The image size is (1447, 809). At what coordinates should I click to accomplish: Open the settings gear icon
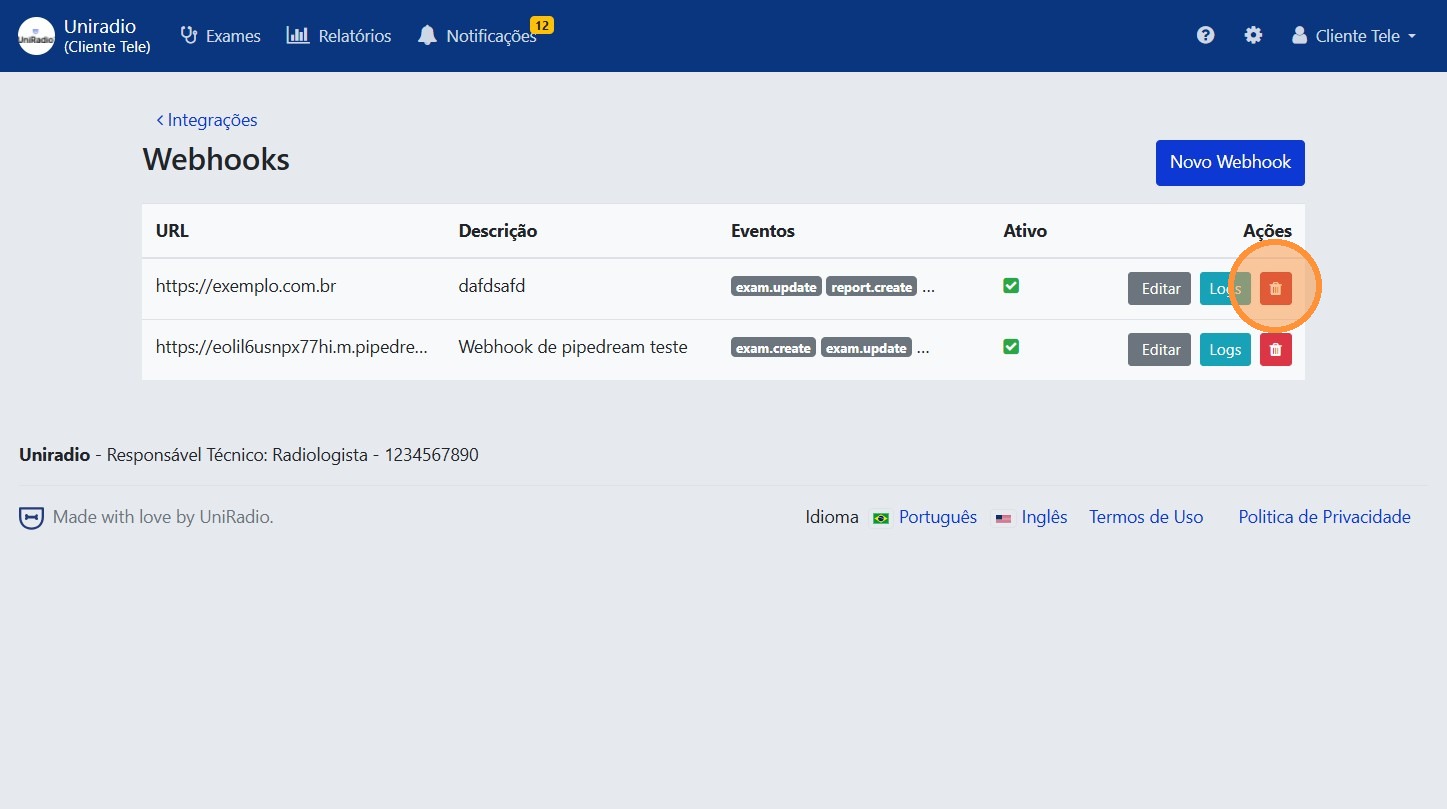(x=1253, y=35)
